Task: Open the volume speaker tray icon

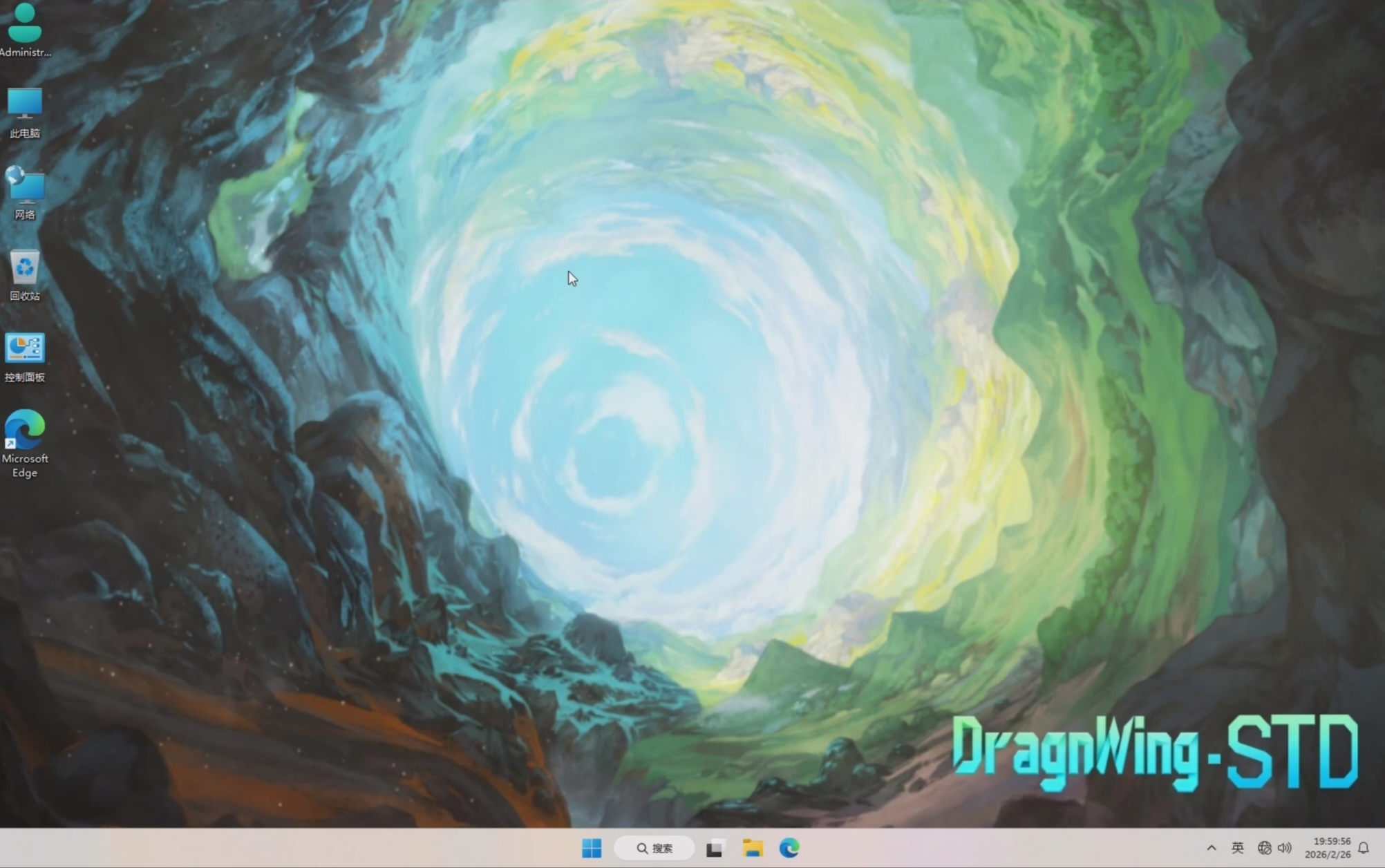Action: tap(1285, 848)
